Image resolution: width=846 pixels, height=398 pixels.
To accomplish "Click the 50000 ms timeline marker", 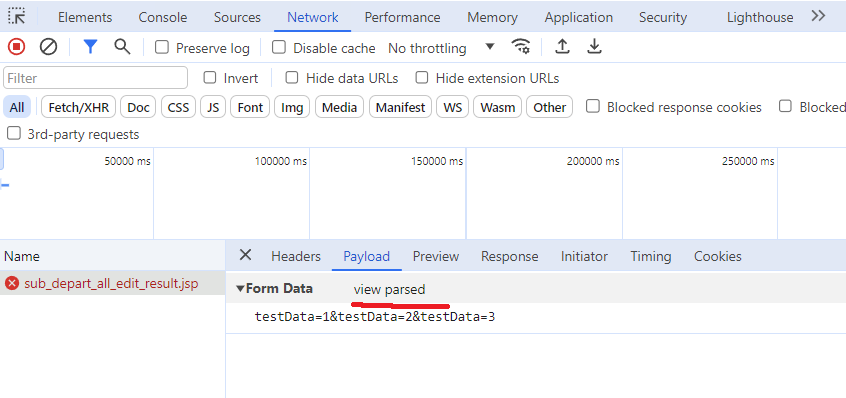I will [x=128, y=161].
